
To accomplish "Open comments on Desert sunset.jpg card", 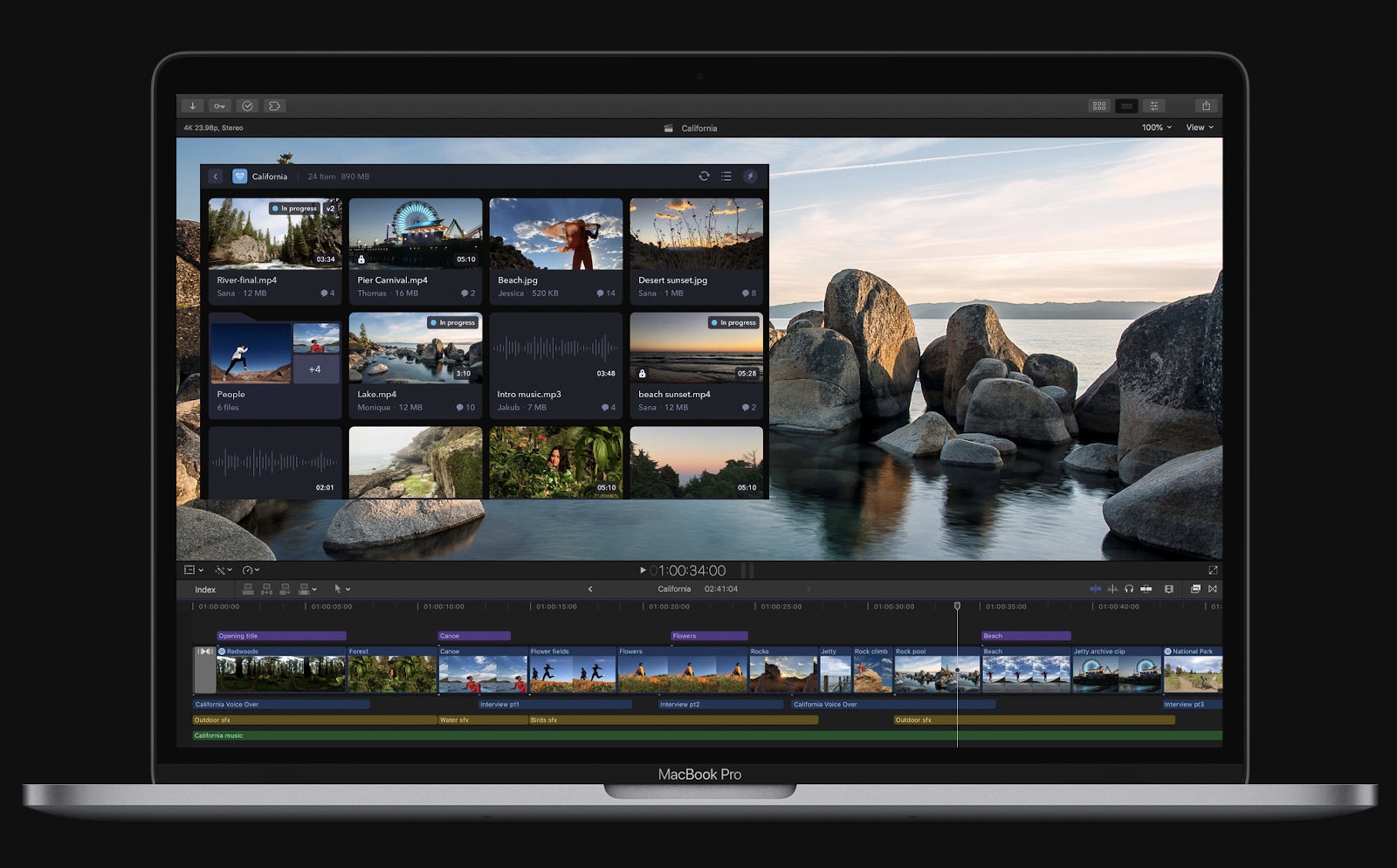I will coord(749,293).
